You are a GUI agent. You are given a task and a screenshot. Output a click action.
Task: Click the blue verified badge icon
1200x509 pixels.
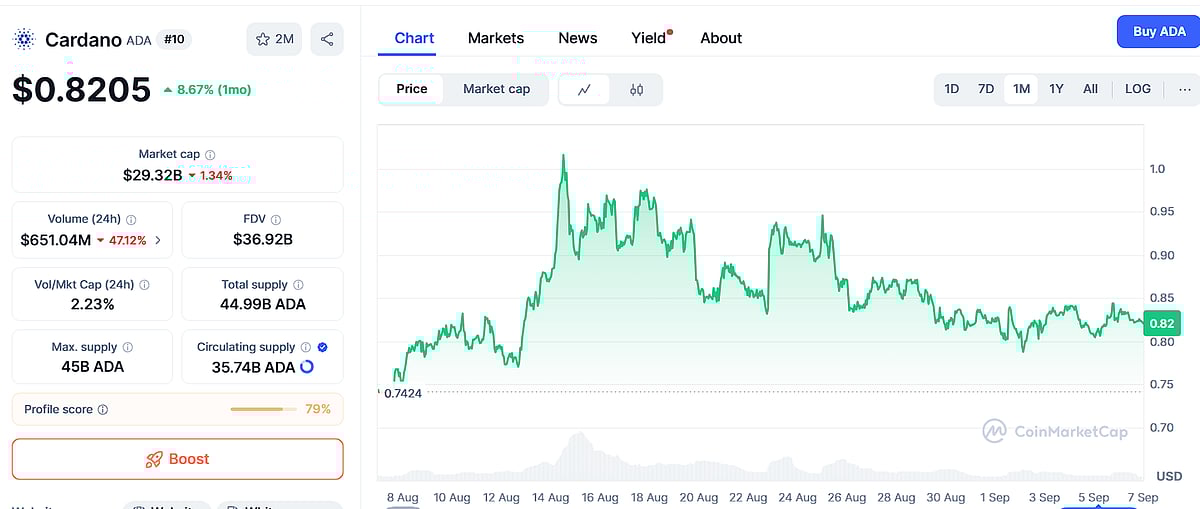[x=322, y=348]
